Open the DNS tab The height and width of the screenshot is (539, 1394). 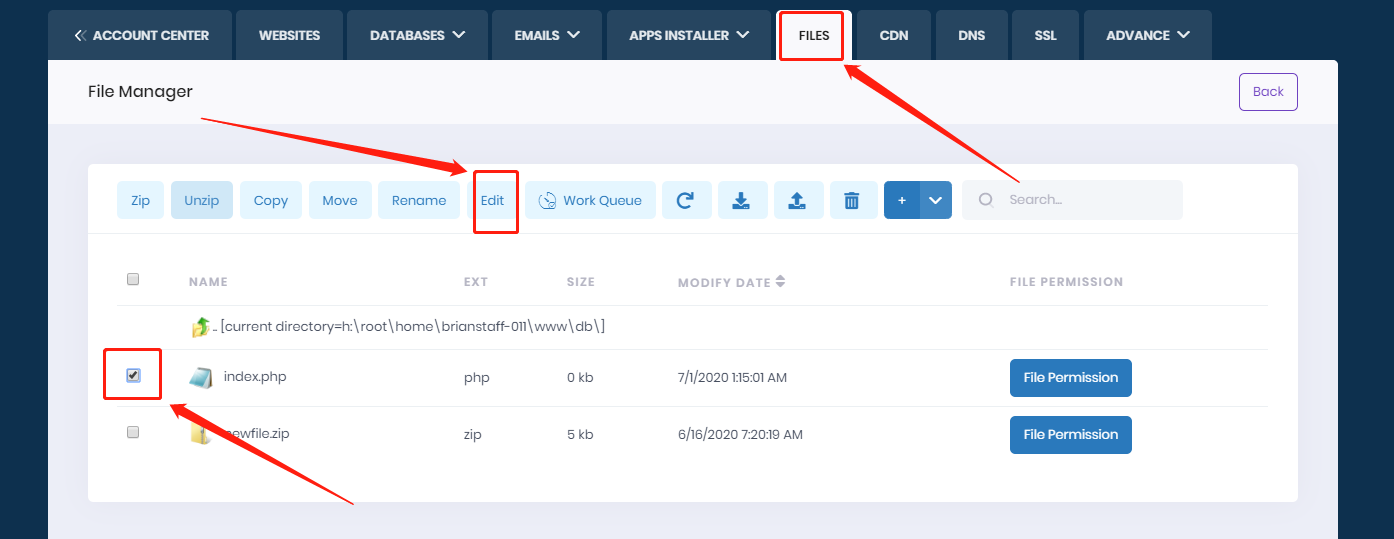click(x=970, y=35)
